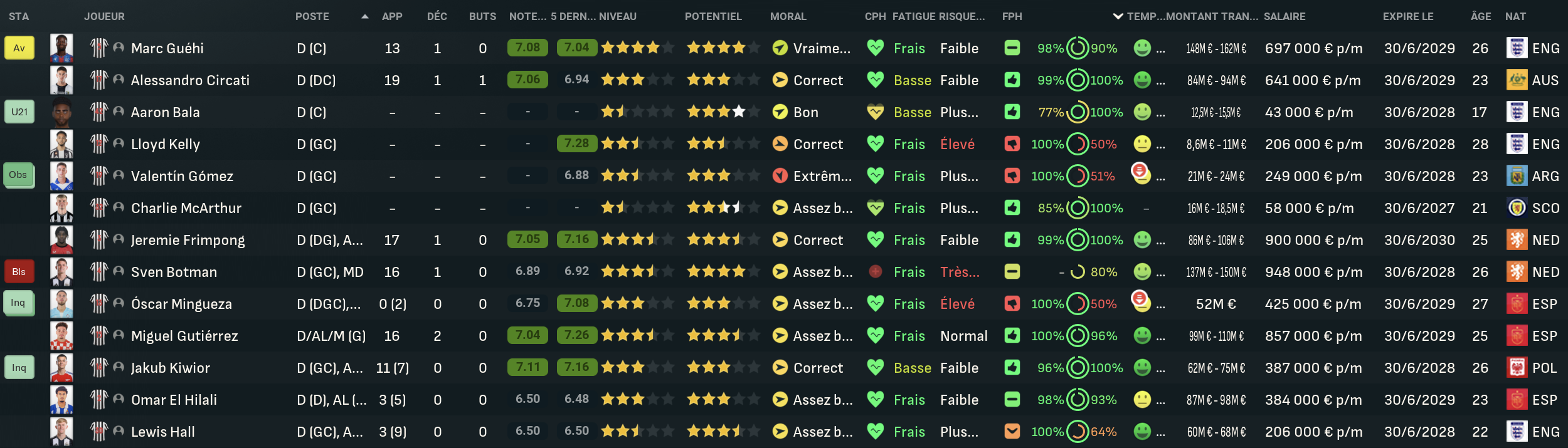1568x448 pixels.
Task: Click the club crest icon beside Lloyd Kelly
Action: [x=98, y=144]
